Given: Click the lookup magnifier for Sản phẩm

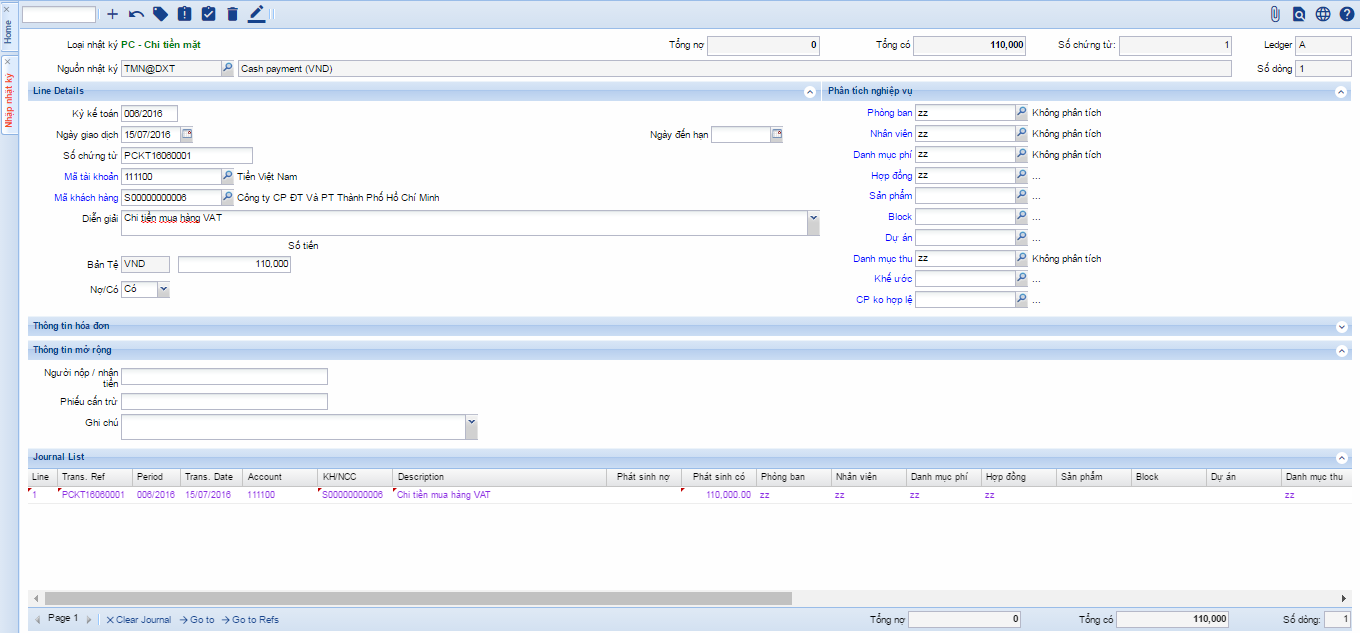Looking at the screenshot, I should tap(1021, 196).
